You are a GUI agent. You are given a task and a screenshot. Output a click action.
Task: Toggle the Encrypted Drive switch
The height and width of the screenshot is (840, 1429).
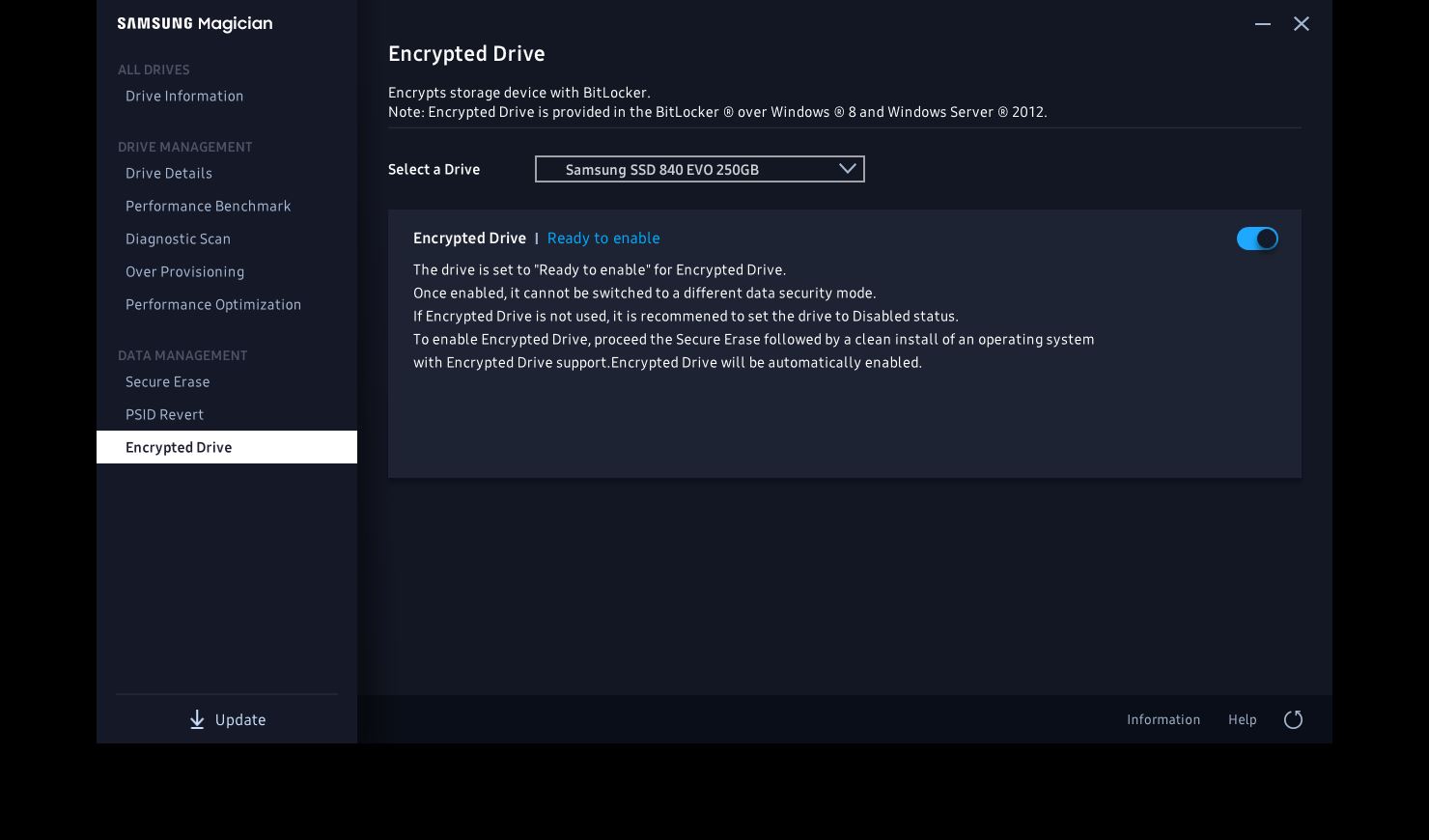click(1257, 238)
